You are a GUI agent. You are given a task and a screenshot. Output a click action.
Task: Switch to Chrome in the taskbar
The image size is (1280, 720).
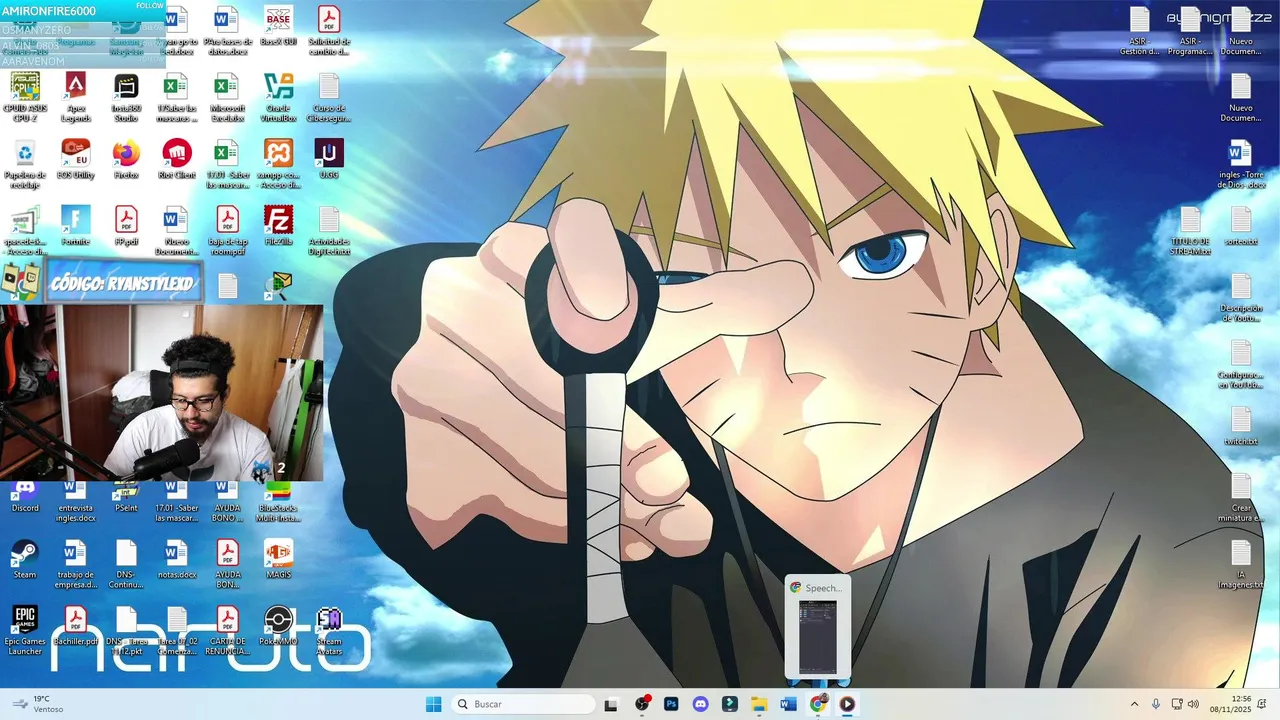(x=818, y=704)
